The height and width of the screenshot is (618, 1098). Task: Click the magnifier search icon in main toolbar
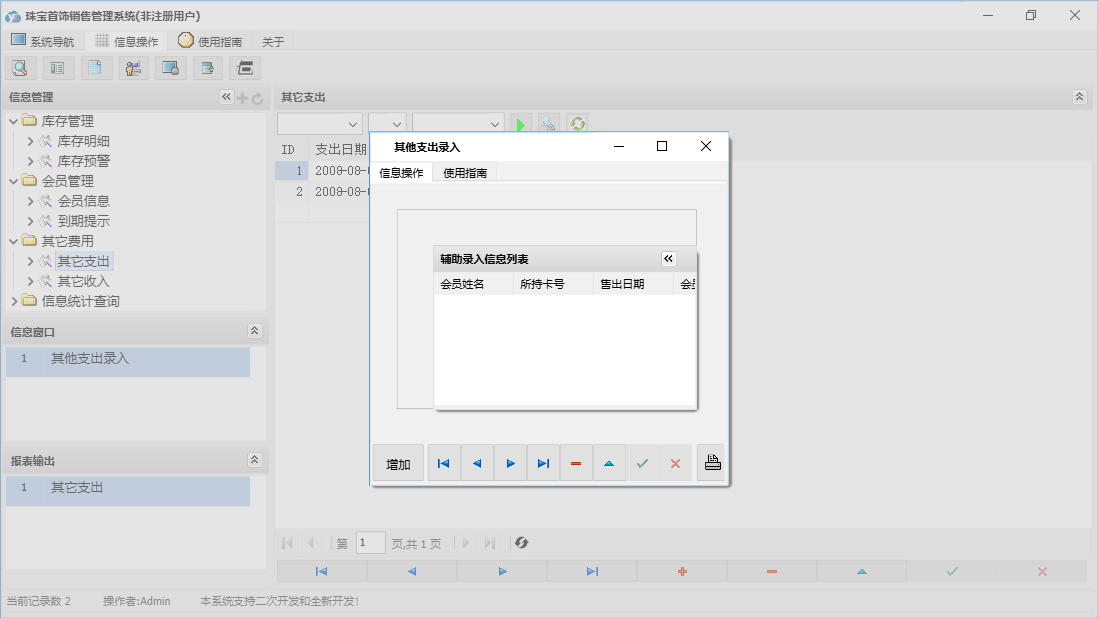[19, 68]
